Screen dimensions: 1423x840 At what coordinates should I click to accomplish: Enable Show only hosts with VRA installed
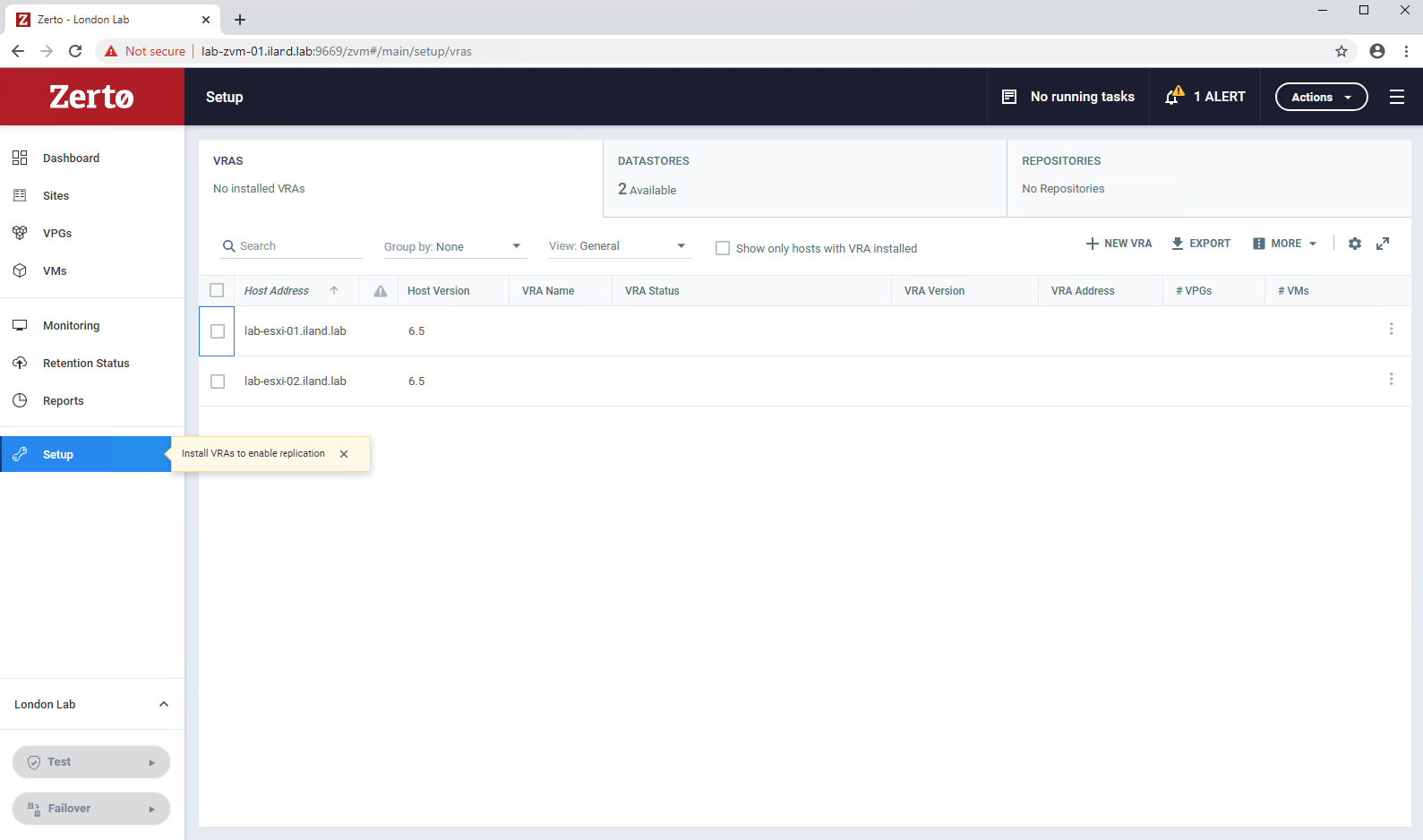click(723, 248)
